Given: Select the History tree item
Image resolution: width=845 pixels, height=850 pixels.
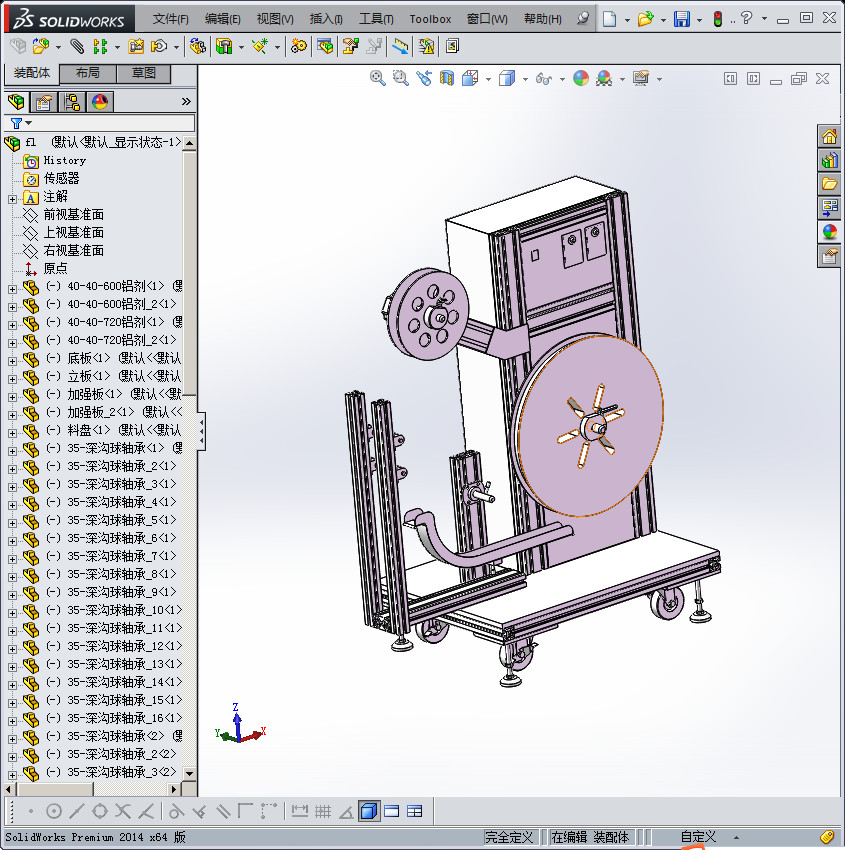Looking at the screenshot, I should tap(64, 160).
